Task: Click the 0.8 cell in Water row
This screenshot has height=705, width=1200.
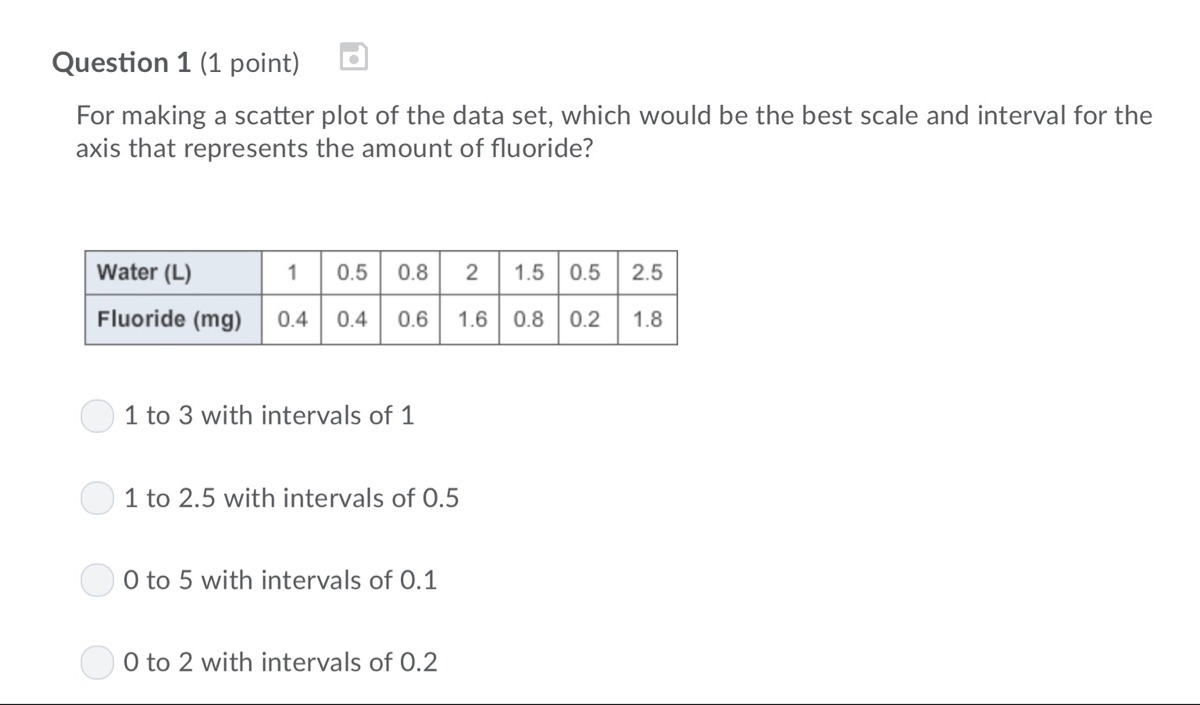Action: [411, 272]
